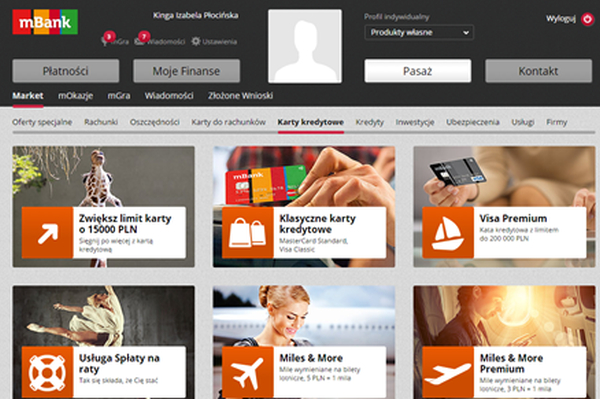Click the Kontakt button
This screenshot has width=600, height=399.
coord(538,71)
